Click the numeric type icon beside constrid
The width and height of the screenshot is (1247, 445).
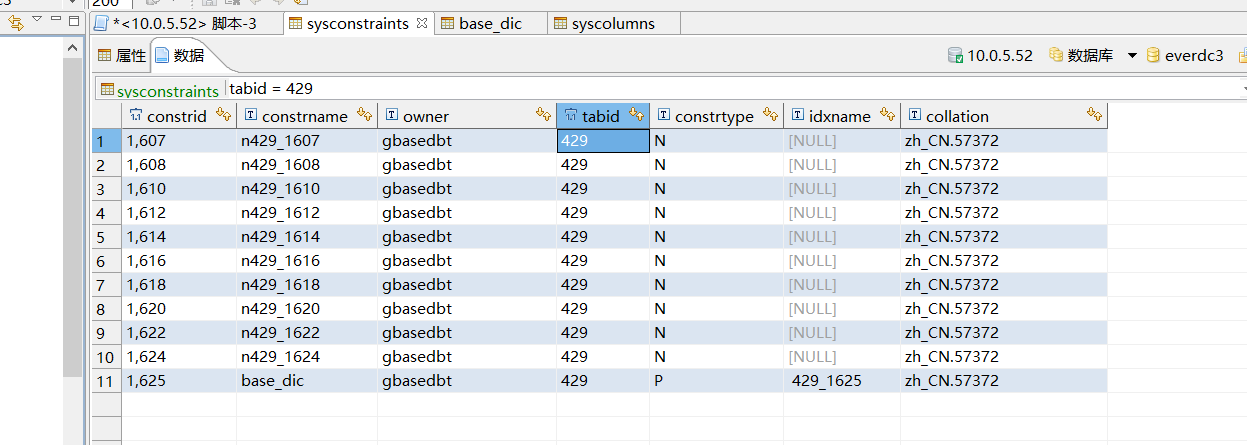[136, 116]
